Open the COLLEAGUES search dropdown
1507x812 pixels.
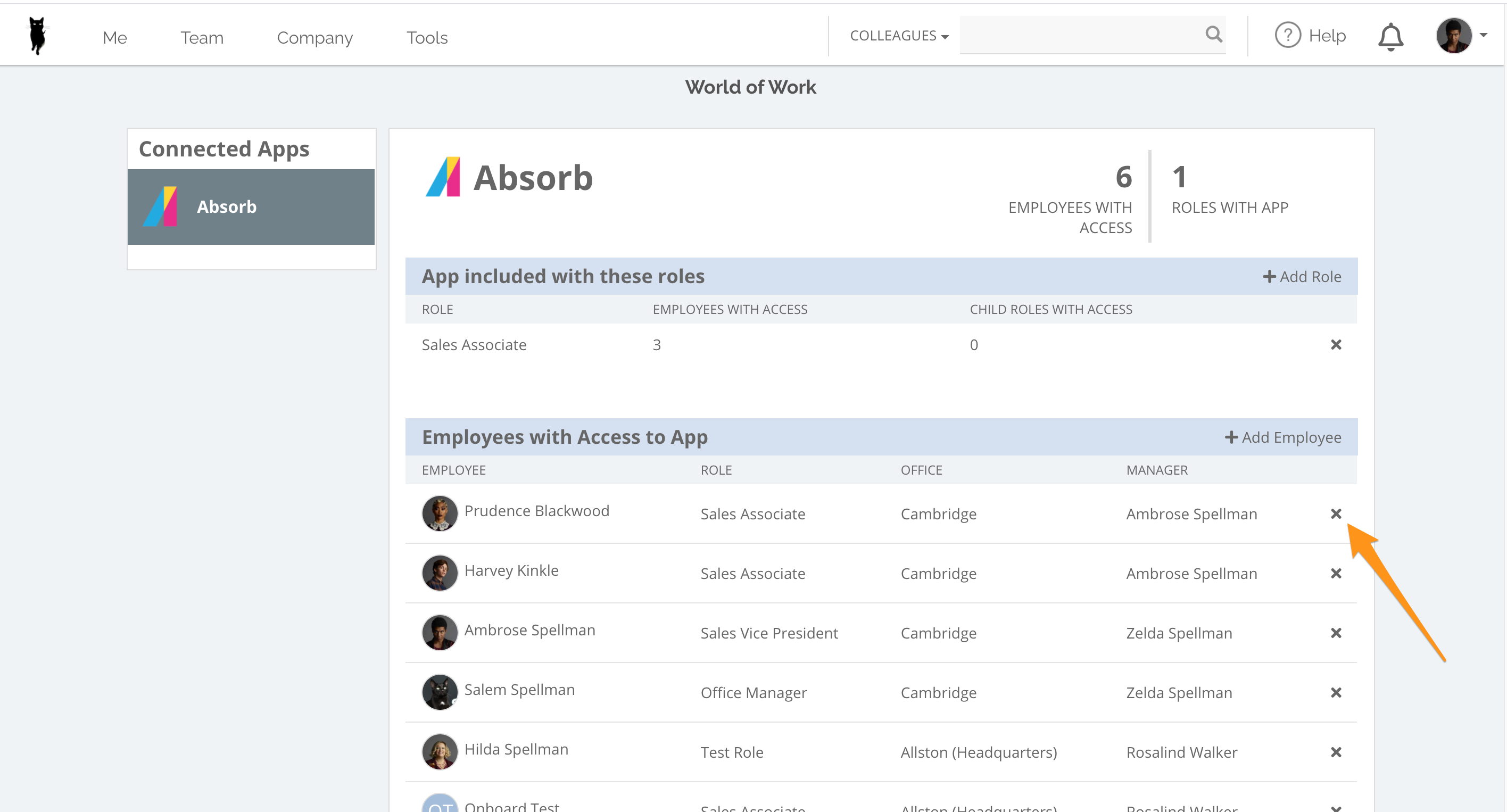tap(899, 36)
